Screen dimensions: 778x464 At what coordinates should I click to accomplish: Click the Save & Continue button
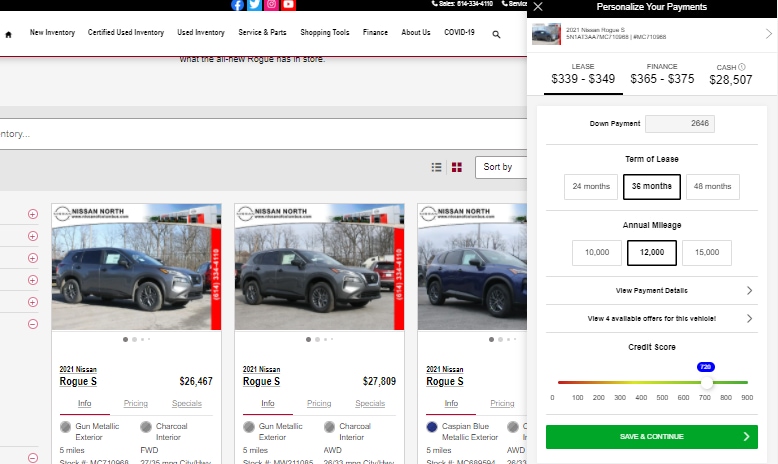click(651, 437)
